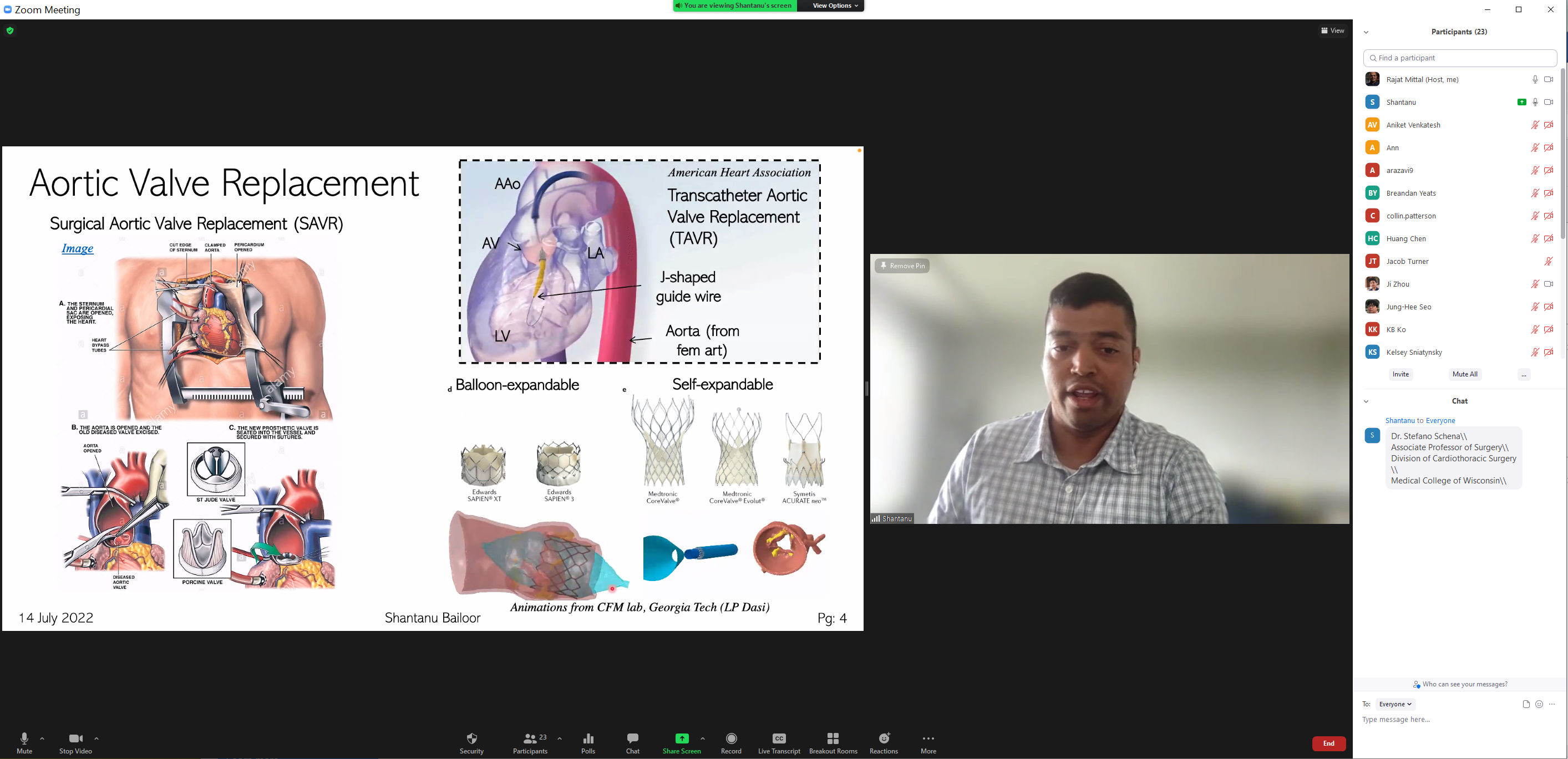
Task: Collapse the Participants panel chevron
Action: pos(1366,32)
